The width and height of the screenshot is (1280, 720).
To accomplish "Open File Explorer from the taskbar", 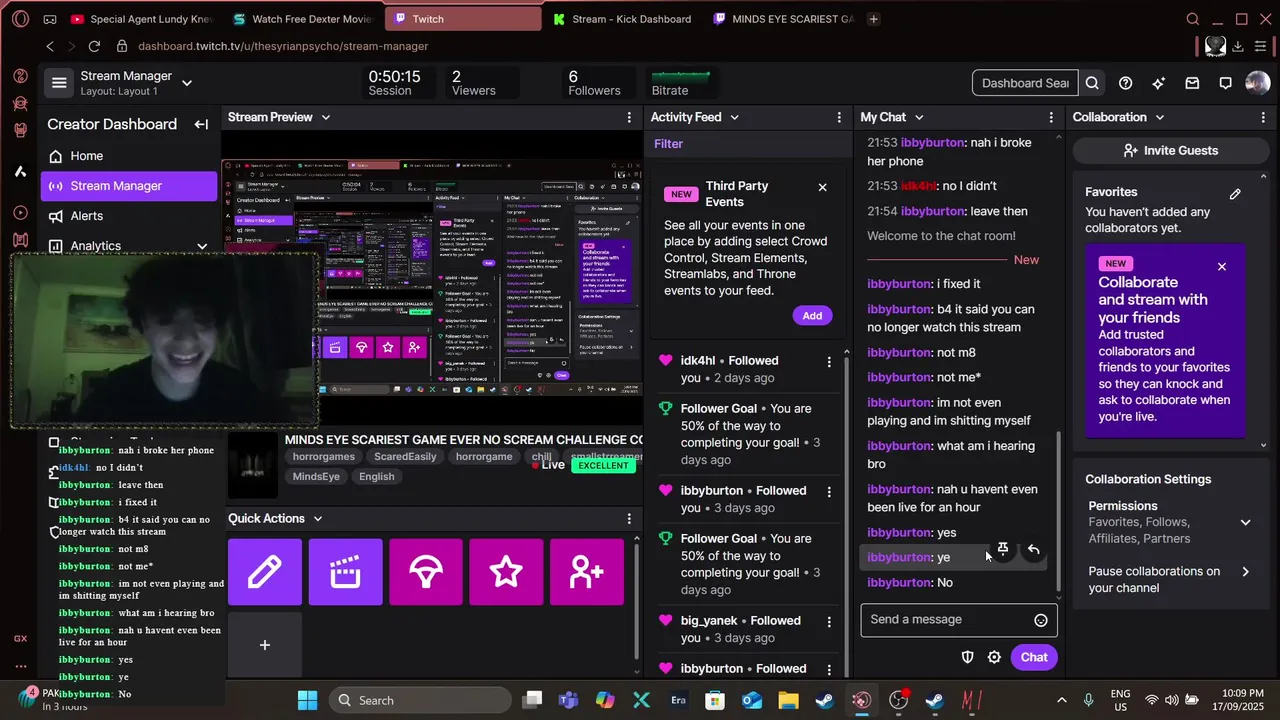I will pyautogui.click(x=788, y=700).
